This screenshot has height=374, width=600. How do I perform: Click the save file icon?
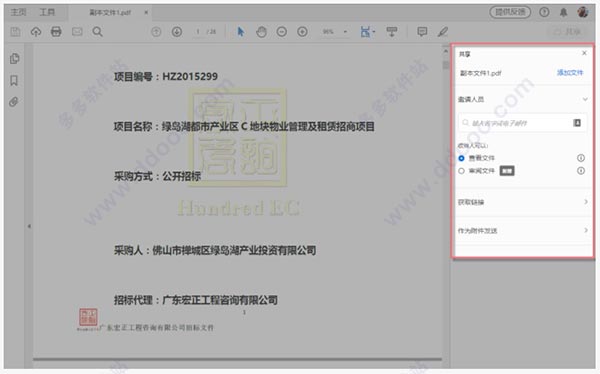pyautogui.click(x=15, y=32)
